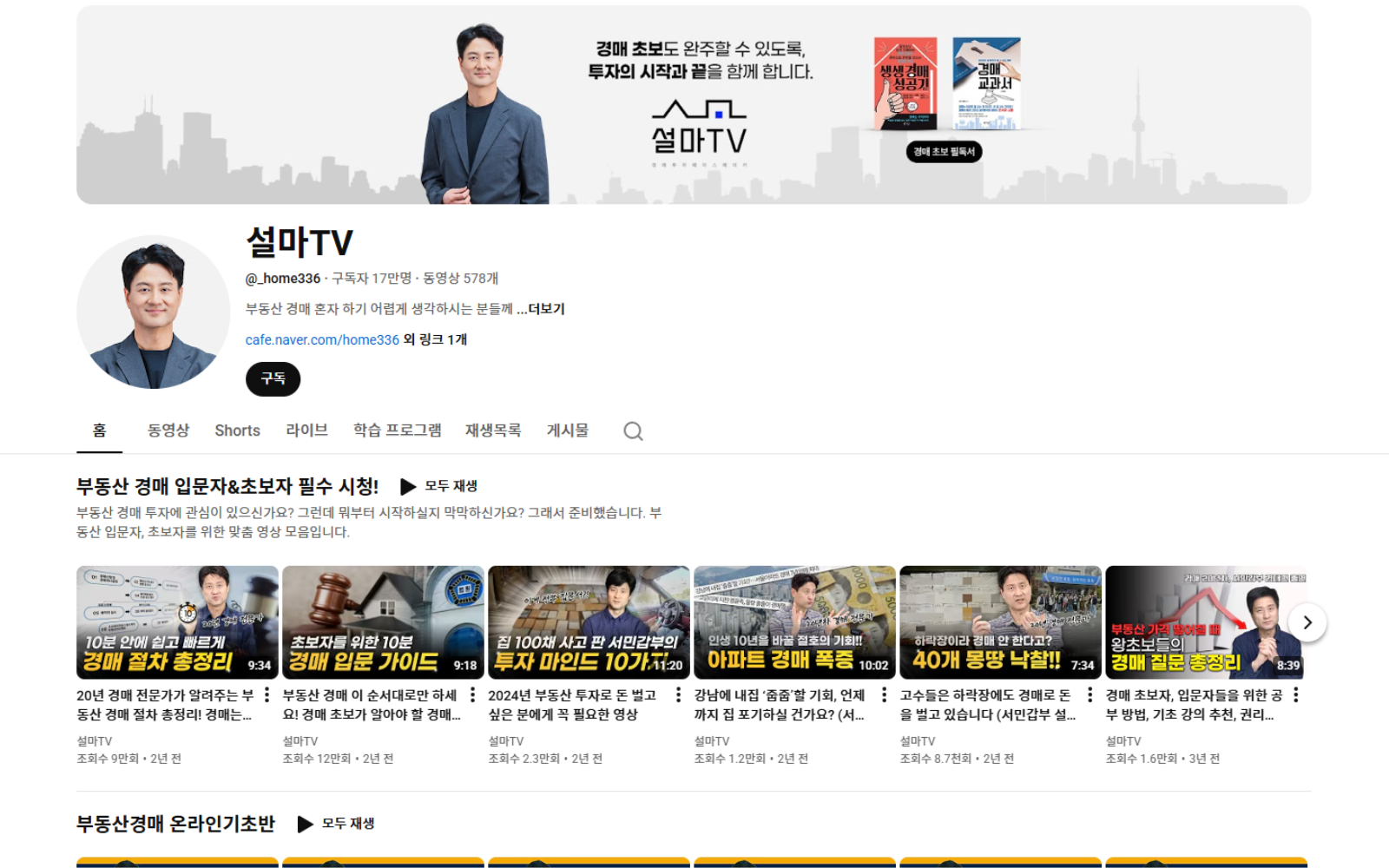This screenshot has height=868, width=1389.
Task: Show more links via '외 링크 1개'
Action: coord(435,339)
